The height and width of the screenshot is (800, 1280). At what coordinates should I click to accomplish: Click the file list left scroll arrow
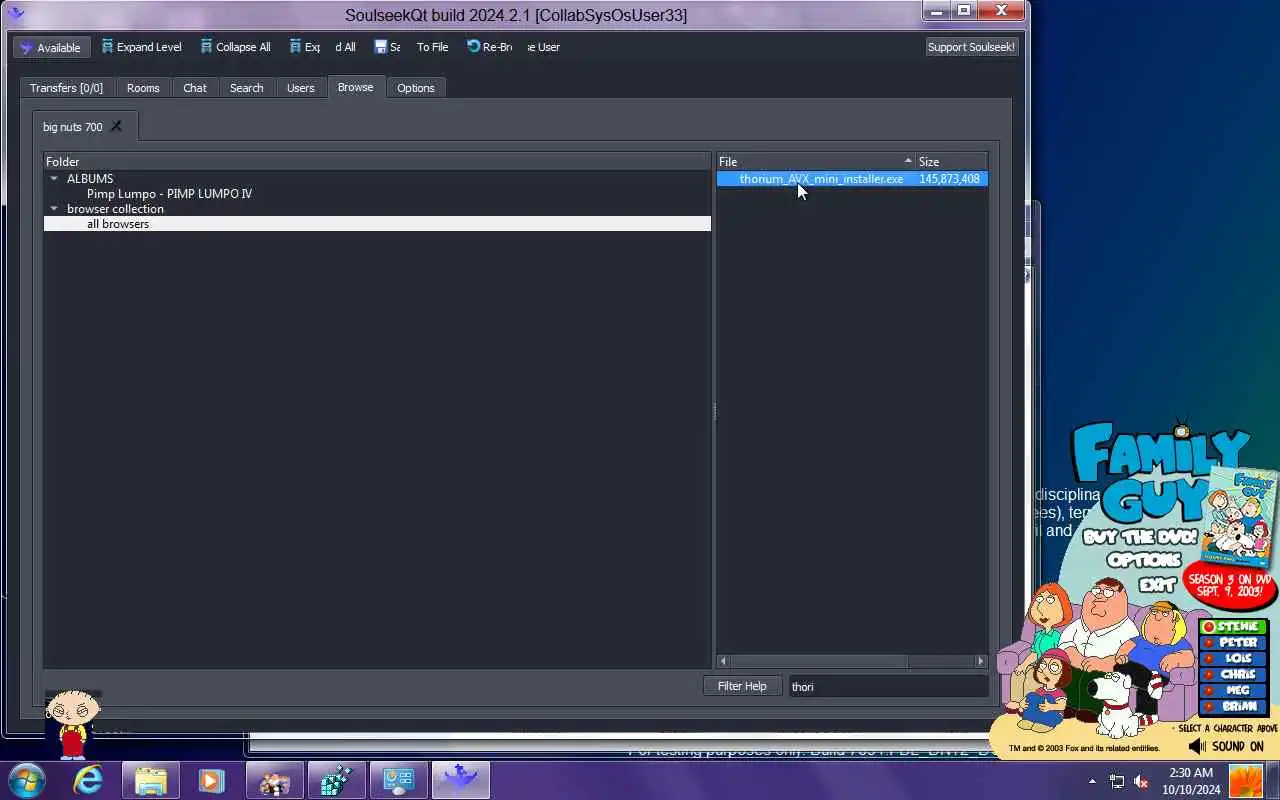[723, 661]
